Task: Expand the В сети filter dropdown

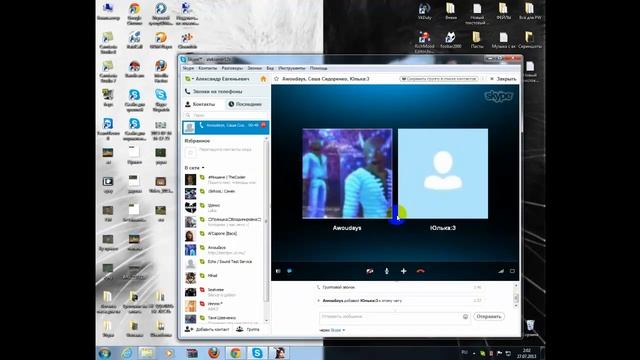Action: pyautogui.click(x=195, y=168)
